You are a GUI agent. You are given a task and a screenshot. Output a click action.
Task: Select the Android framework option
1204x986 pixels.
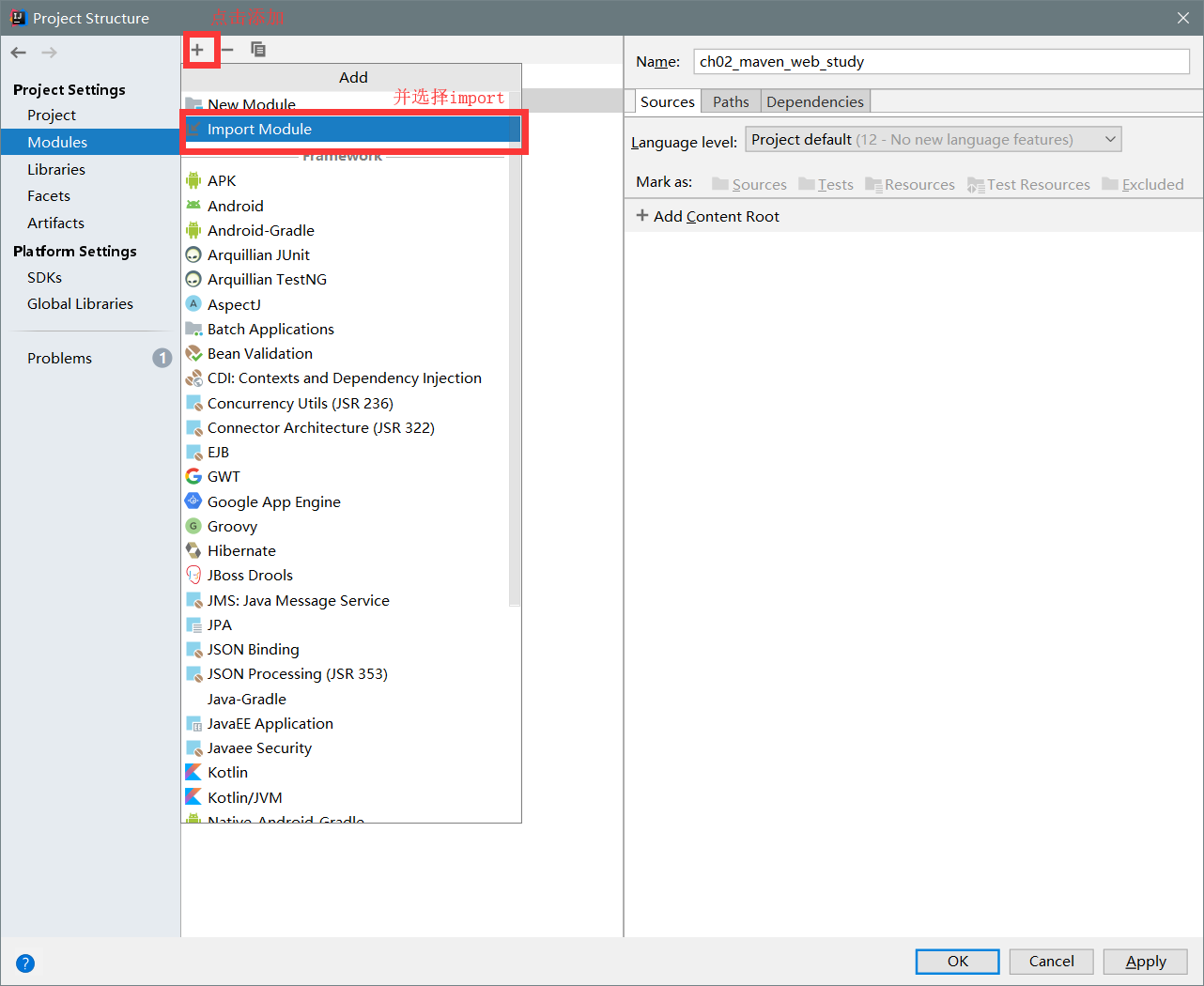[x=237, y=206]
